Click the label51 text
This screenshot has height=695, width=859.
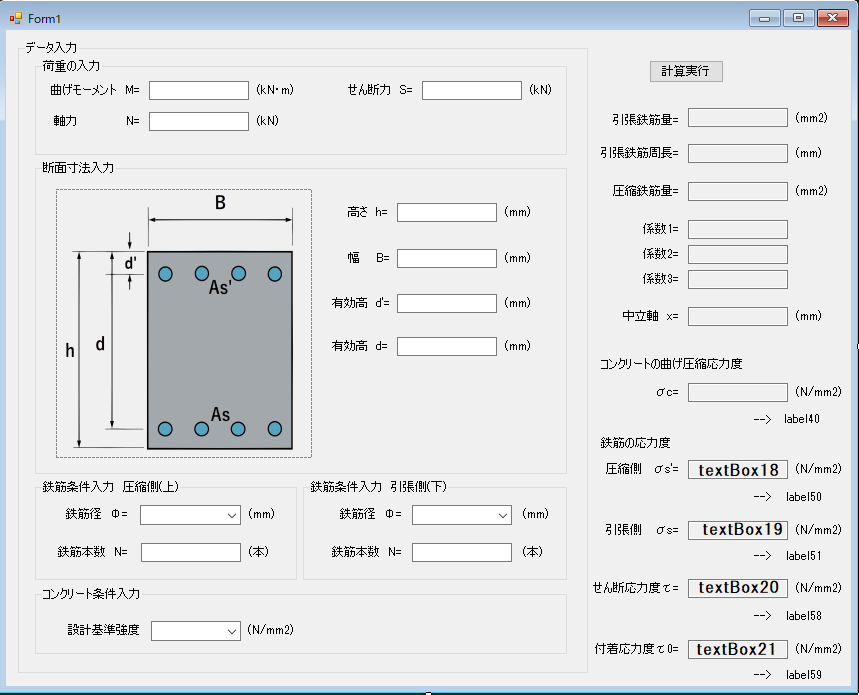coord(804,556)
